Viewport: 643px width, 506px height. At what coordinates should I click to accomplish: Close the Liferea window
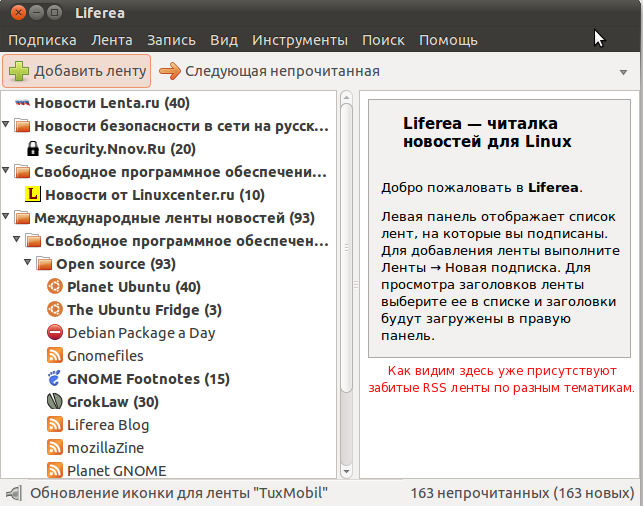click(x=18, y=13)
